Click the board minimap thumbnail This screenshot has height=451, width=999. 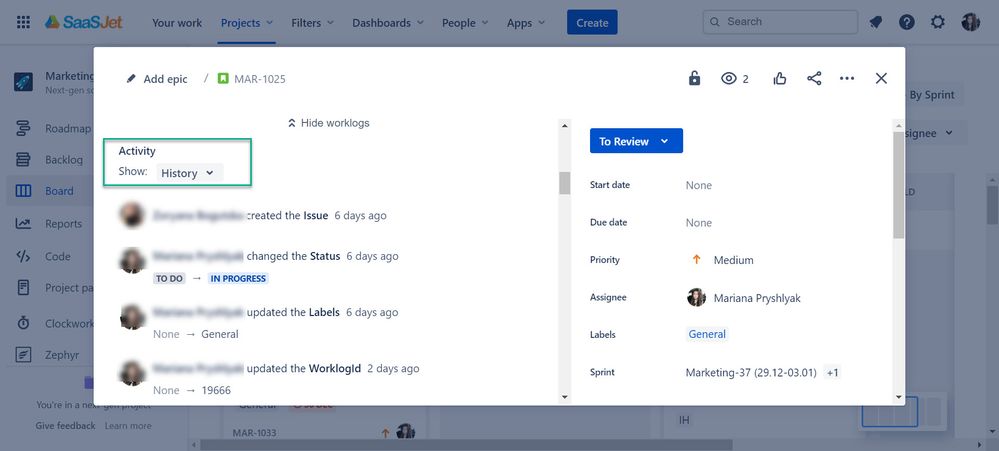(x=901, y=411)
